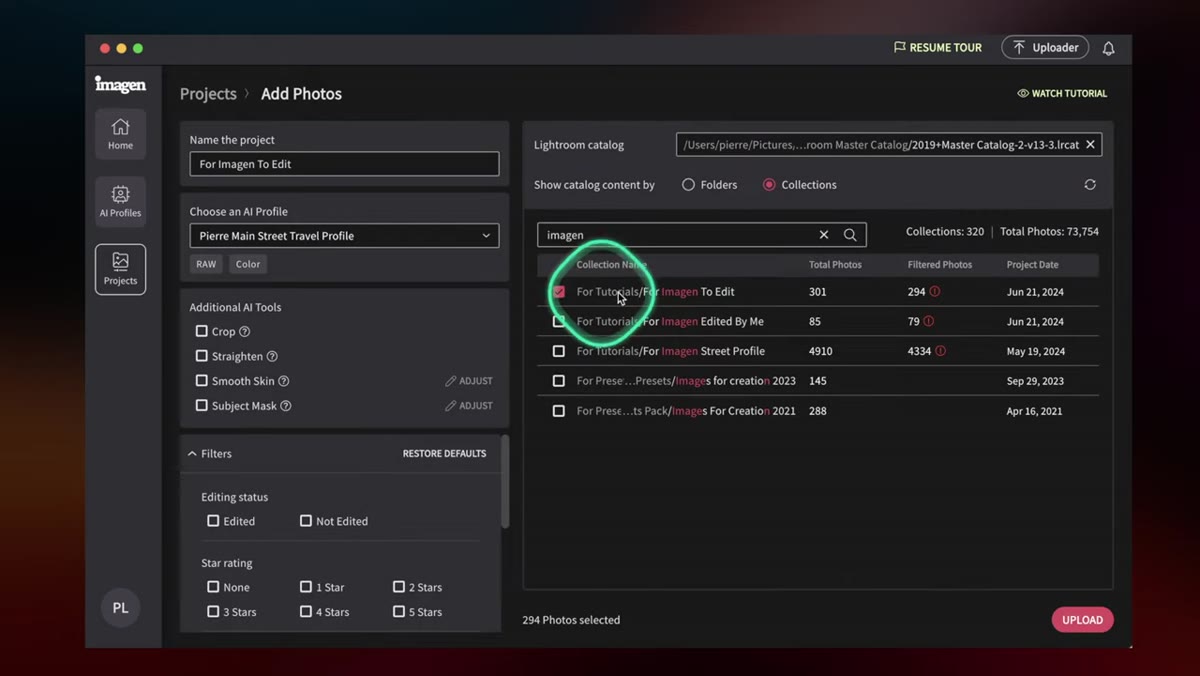Open AI Profiles in the sidebar
Image resolution: width=1200 pixels, height=676 pixels.
(120, 201)
